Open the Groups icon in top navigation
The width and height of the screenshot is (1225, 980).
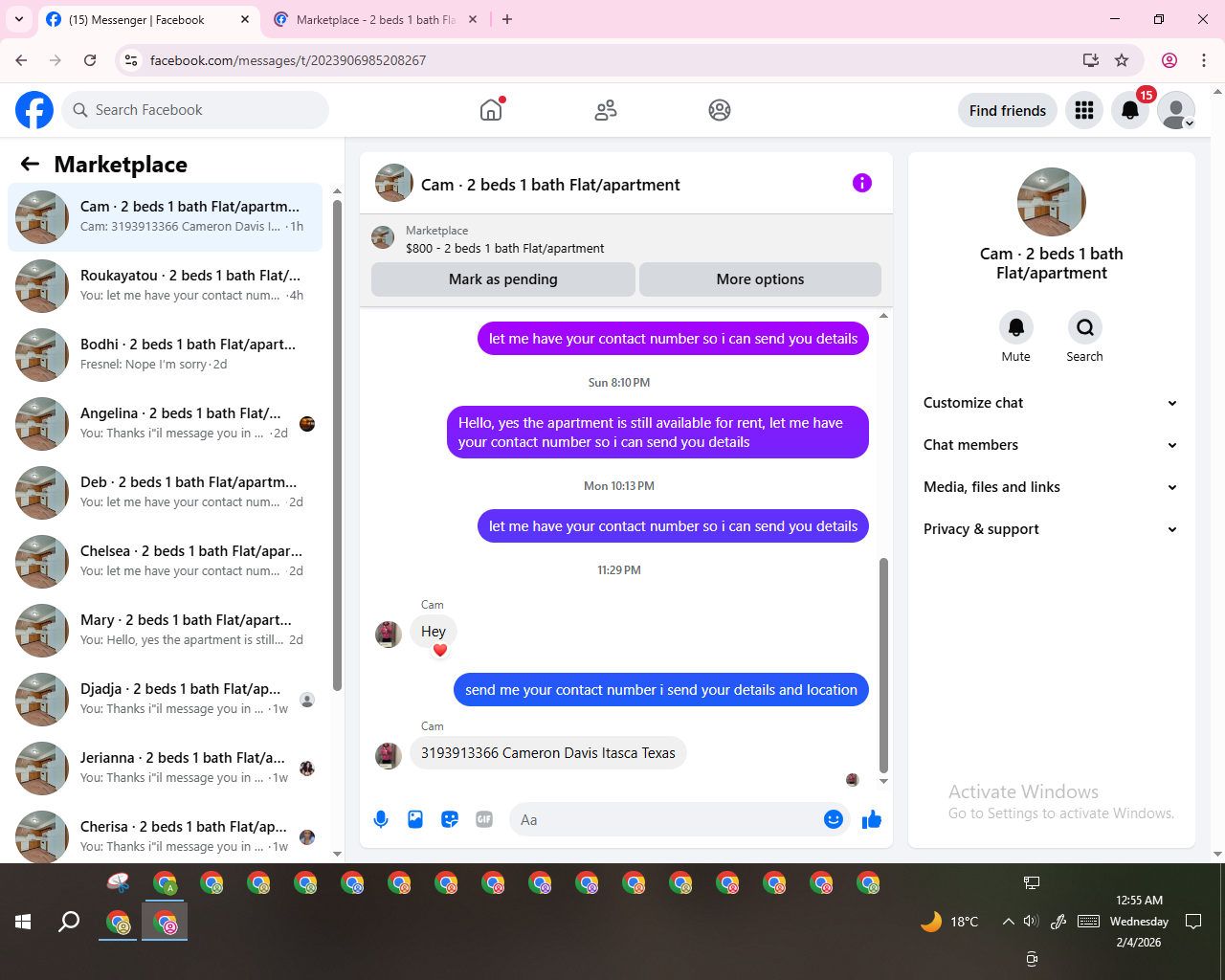click(720, 110)
